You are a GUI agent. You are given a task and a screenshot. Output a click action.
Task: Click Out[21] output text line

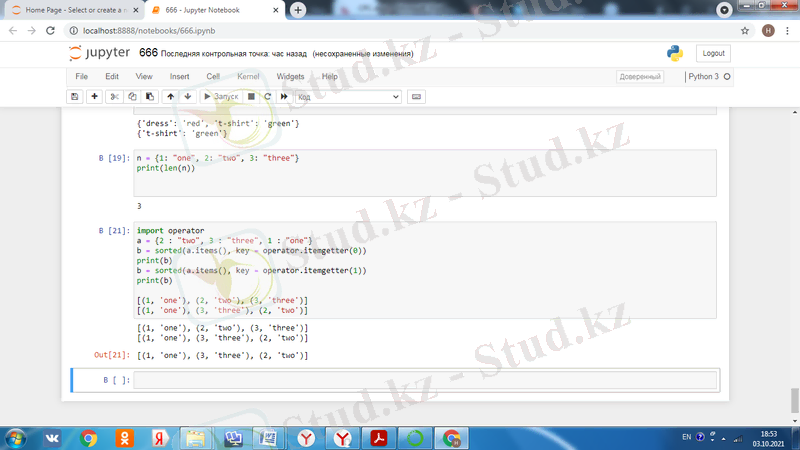pos(222,355)
